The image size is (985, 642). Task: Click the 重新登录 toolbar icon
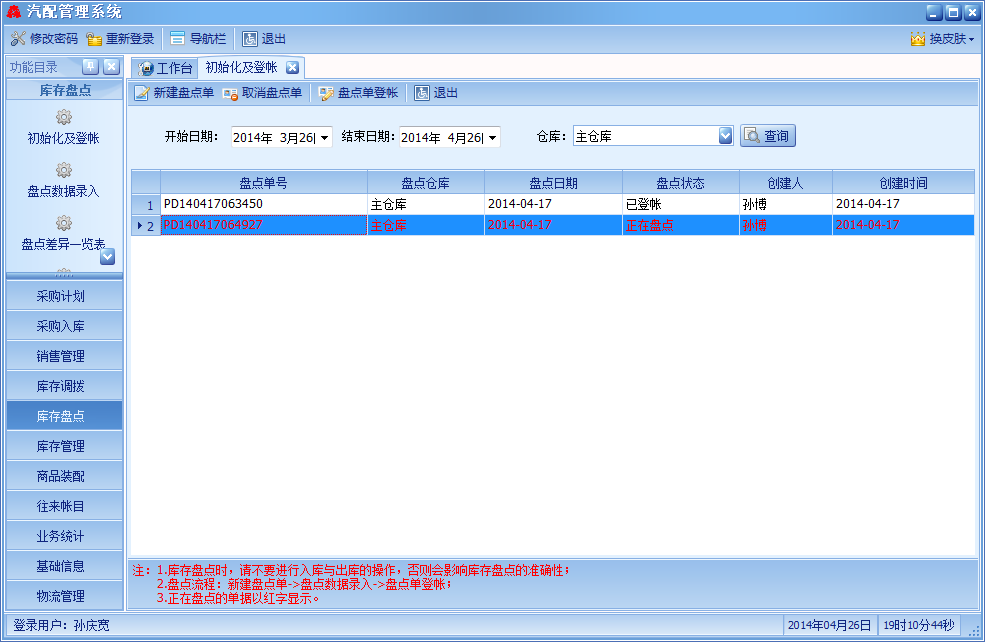[94, 39]
